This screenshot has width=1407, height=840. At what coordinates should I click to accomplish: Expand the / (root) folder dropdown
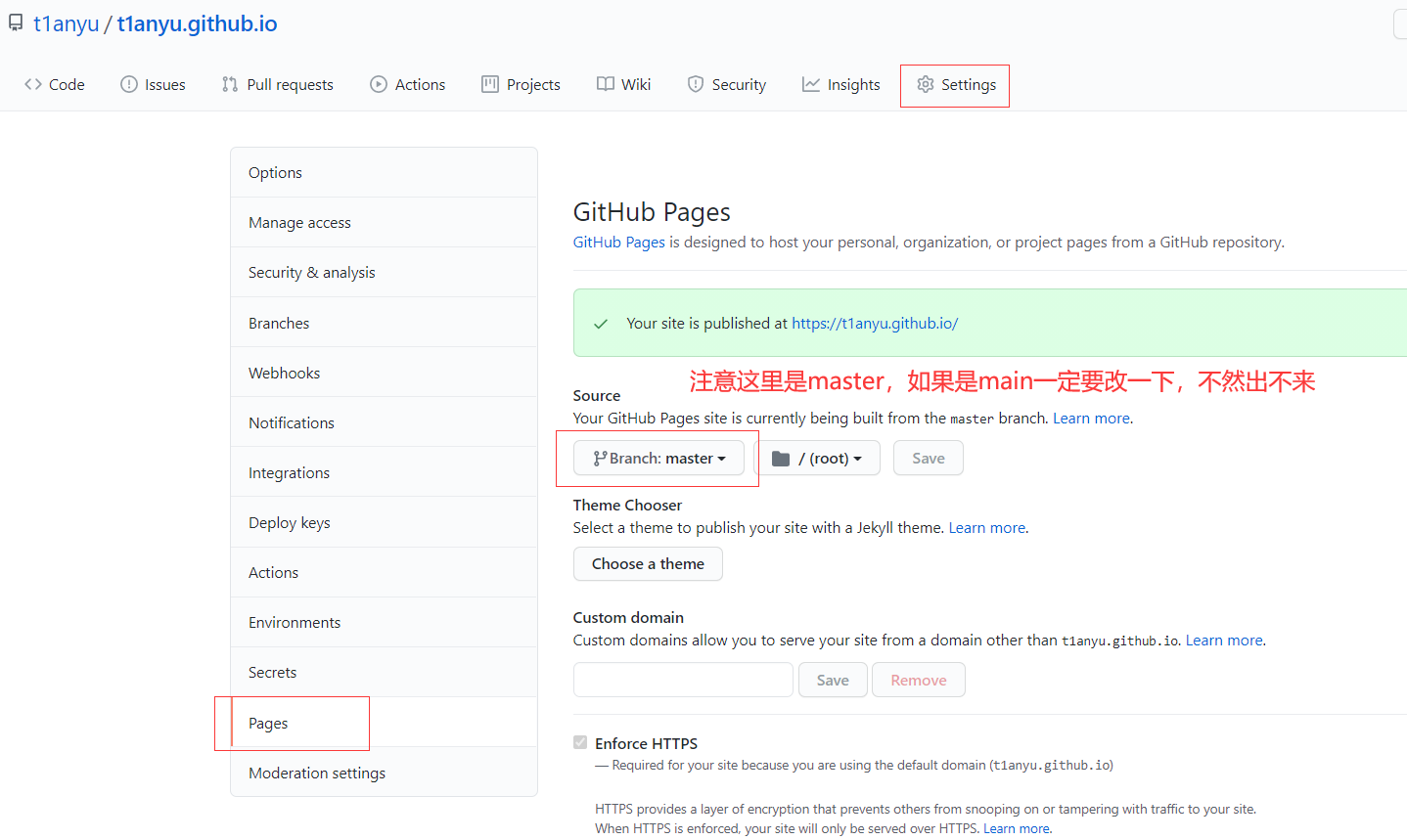point(818,459)
